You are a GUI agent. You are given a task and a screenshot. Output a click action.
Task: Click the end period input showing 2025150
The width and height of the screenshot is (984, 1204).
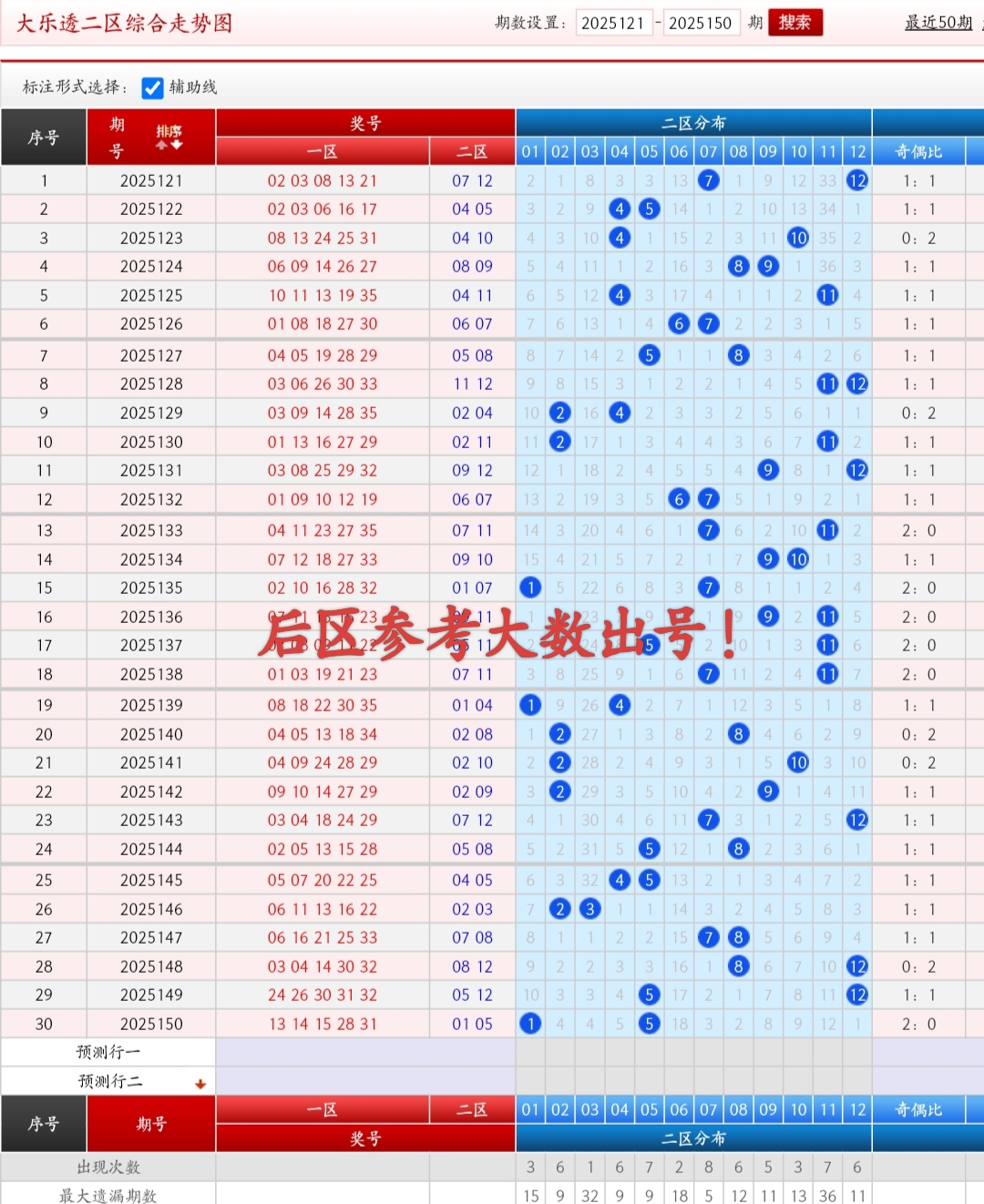702,23
